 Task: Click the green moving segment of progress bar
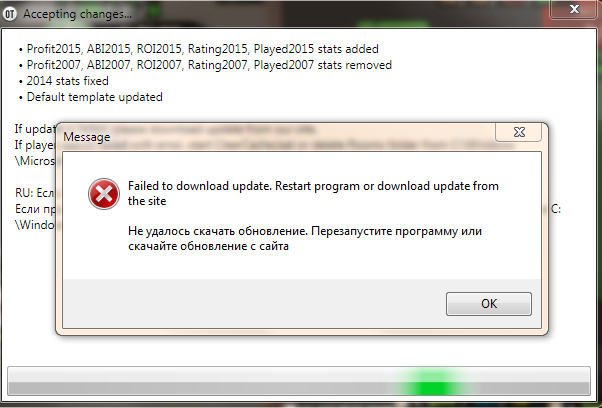pyautogui.click(x=430, y=381)
